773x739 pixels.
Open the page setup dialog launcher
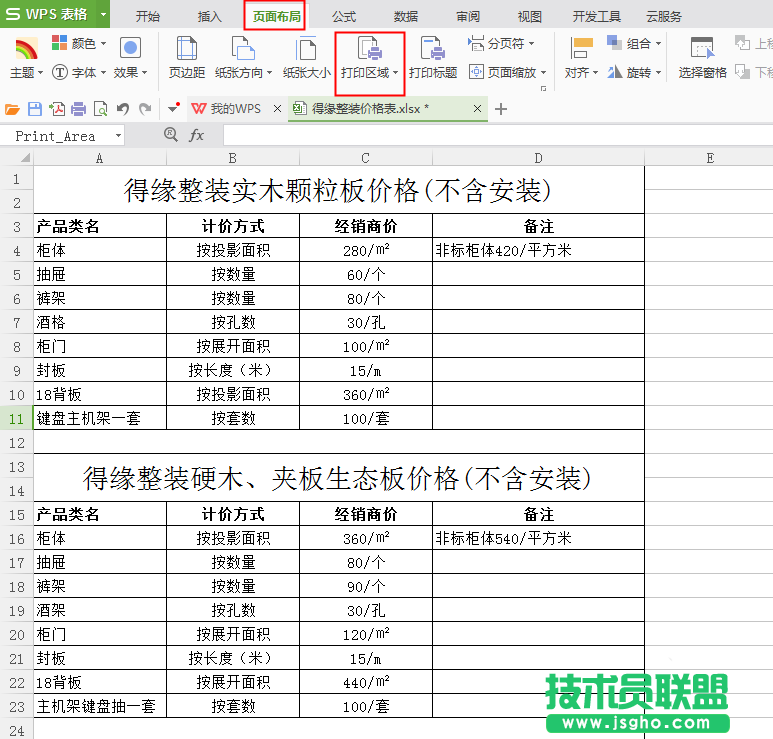click(x=543, y=89)
